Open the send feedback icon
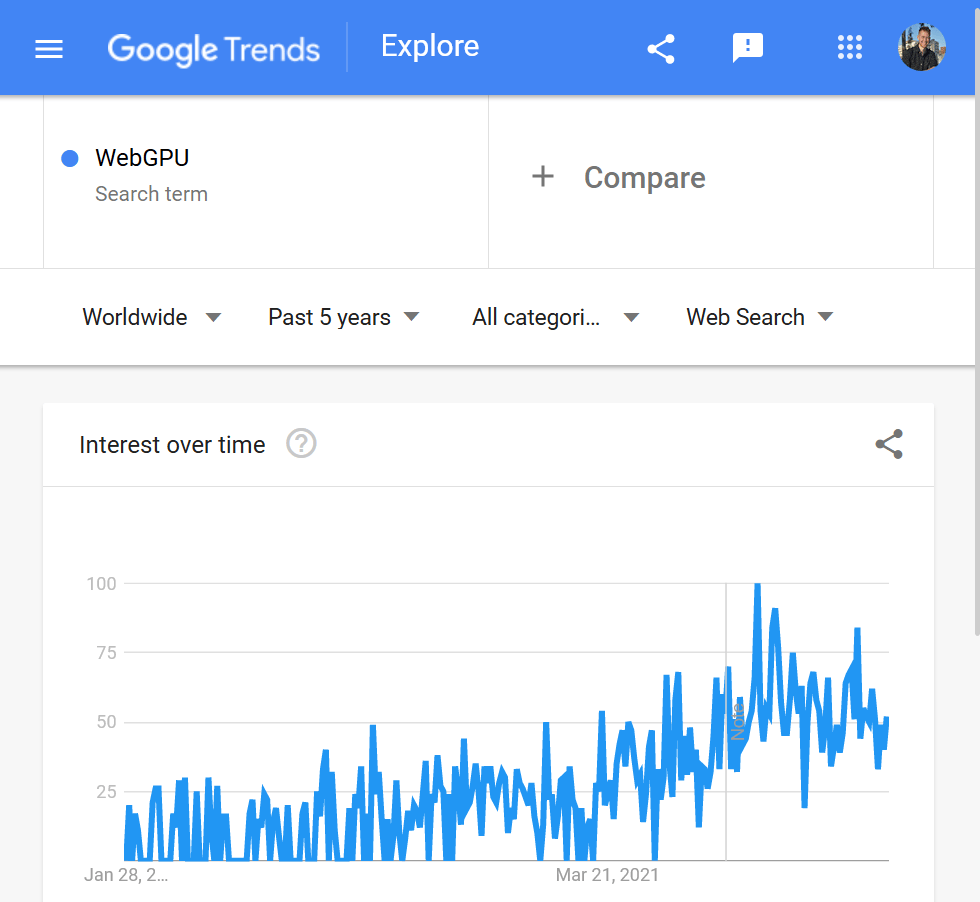This screenshot has height=902, width=980. pyautogui.click(x=748, y=48)
